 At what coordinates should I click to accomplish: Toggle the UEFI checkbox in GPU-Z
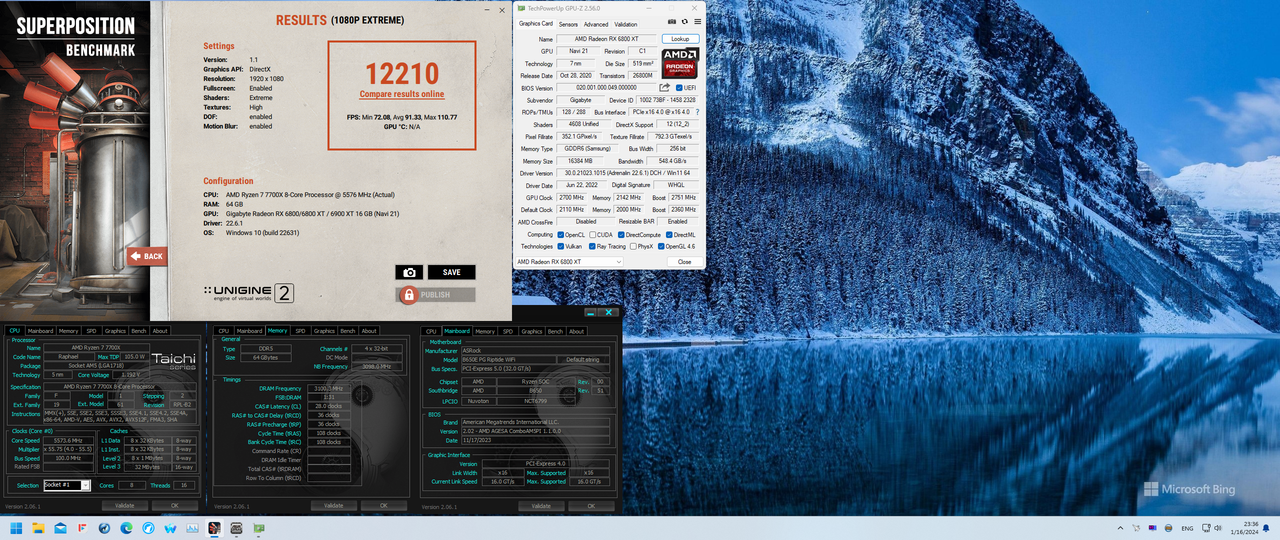pyautogui.click(x=679, y=88)
